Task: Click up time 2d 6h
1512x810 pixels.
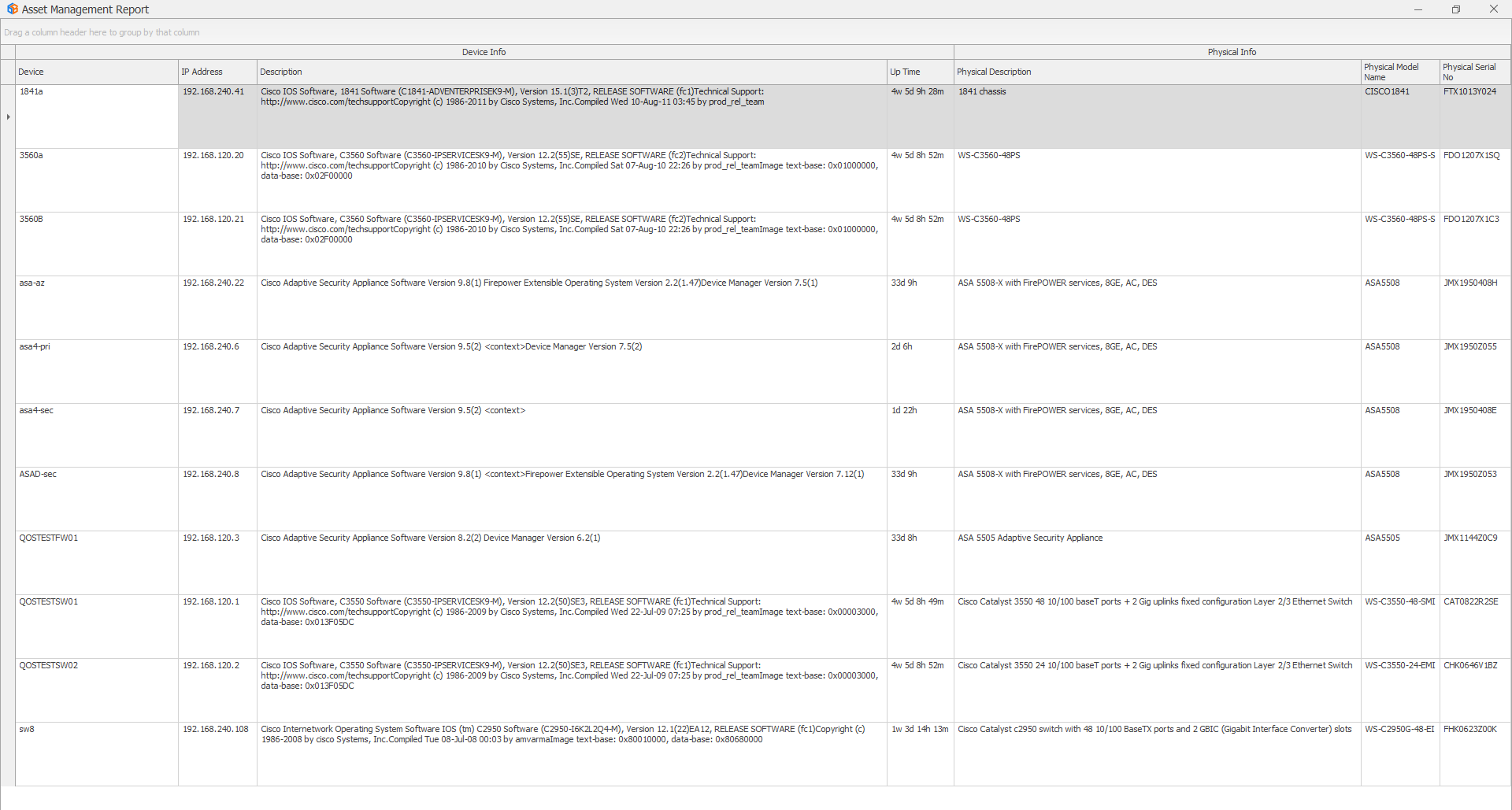Action: click(x=921, y=372)
